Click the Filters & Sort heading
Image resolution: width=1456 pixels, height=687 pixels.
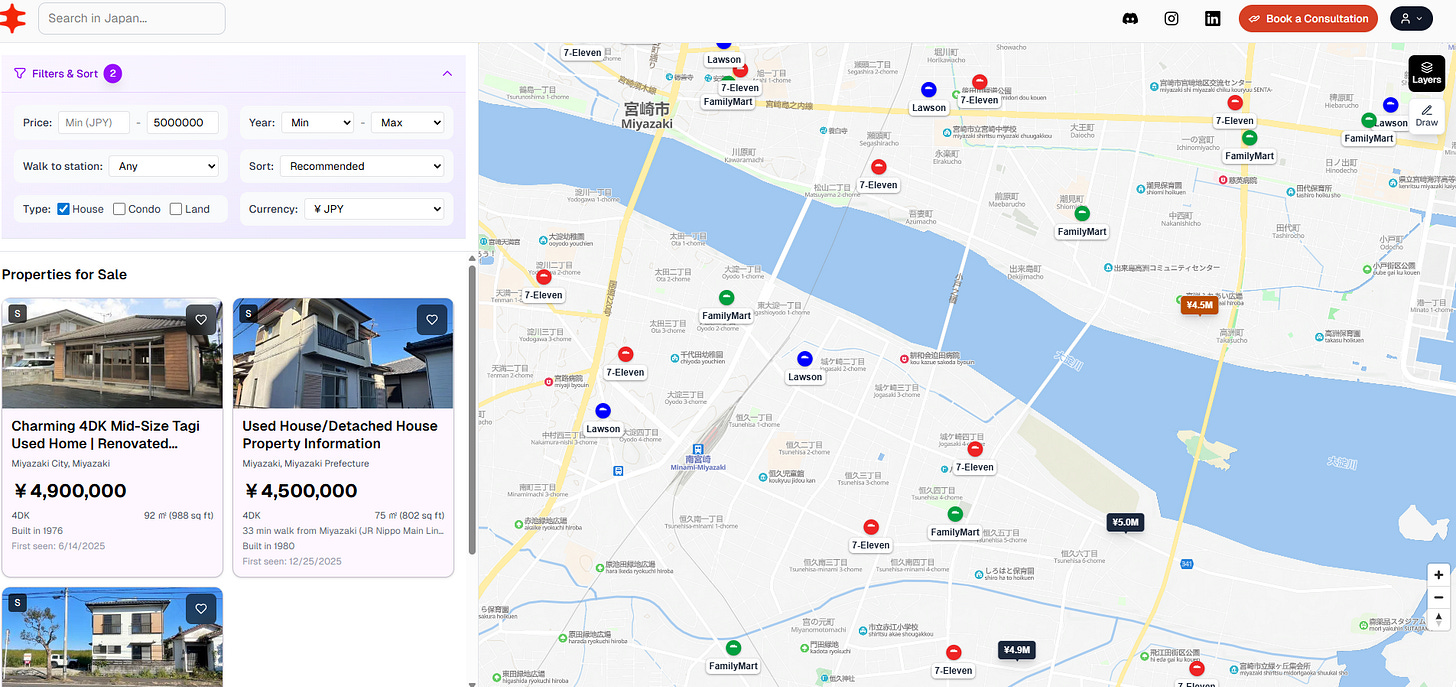(x=65, y=73)
